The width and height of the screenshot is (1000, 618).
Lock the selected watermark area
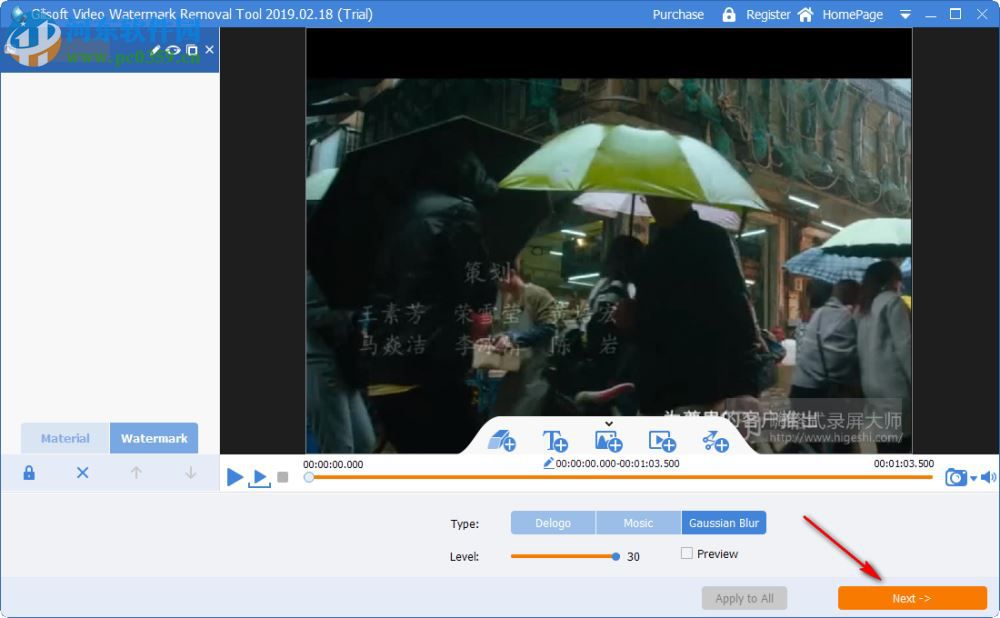(x=28, y=472)
